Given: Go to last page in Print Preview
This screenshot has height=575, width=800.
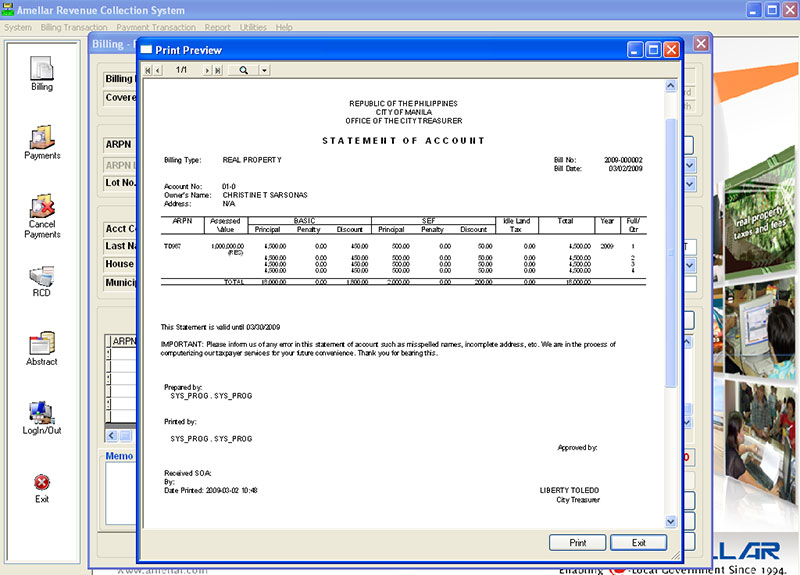Looking at the screenshot, I should 218,70.
